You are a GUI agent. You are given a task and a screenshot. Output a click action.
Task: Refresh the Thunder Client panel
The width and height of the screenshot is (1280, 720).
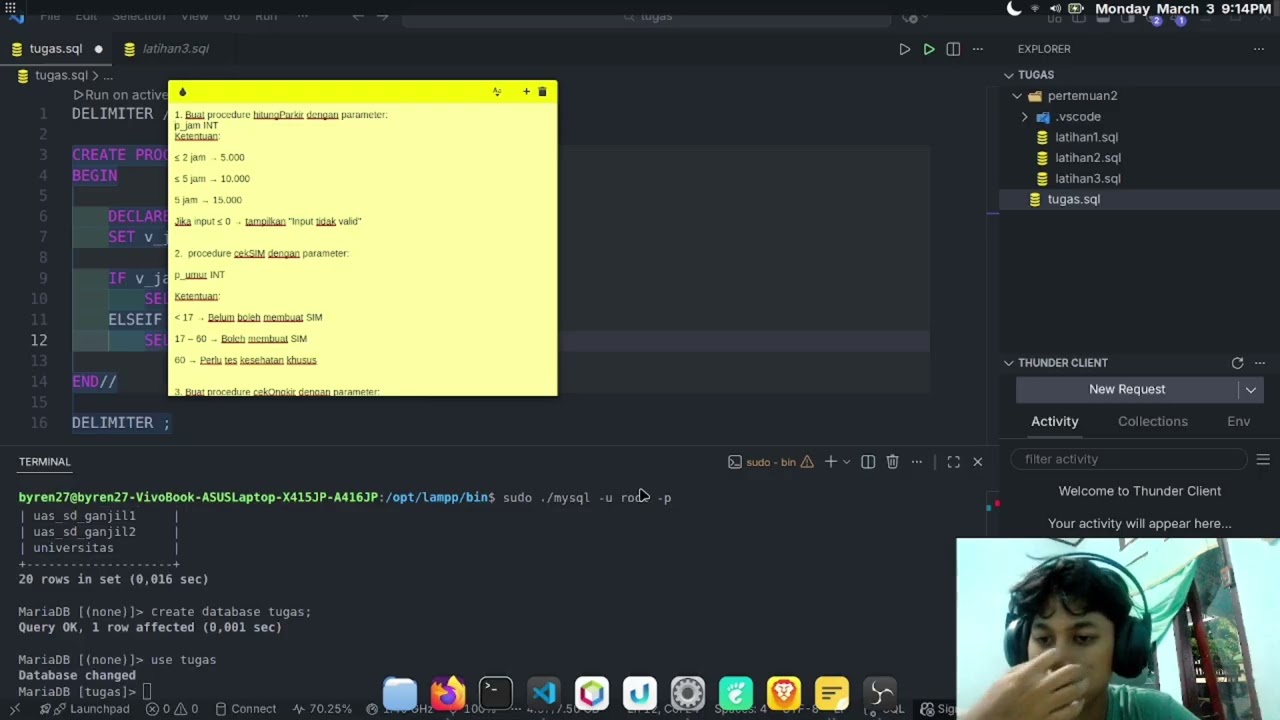pyautogui.click(x=1237, y=363)
